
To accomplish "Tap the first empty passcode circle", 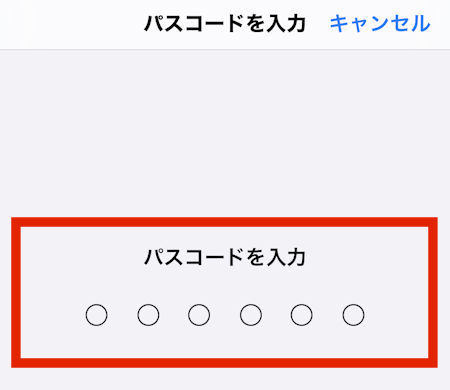I will (x=96, y=315).
